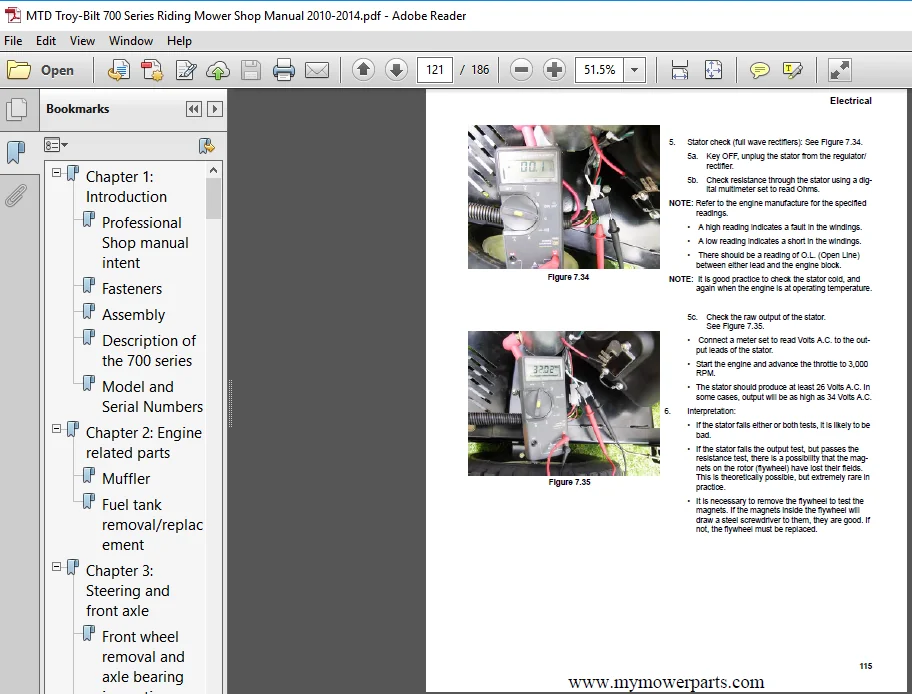Image resolution: width=912 pixels, height=694 pixels.
Task: Open the Attachments paperclip panel
Action: click(x=16, y=196)
